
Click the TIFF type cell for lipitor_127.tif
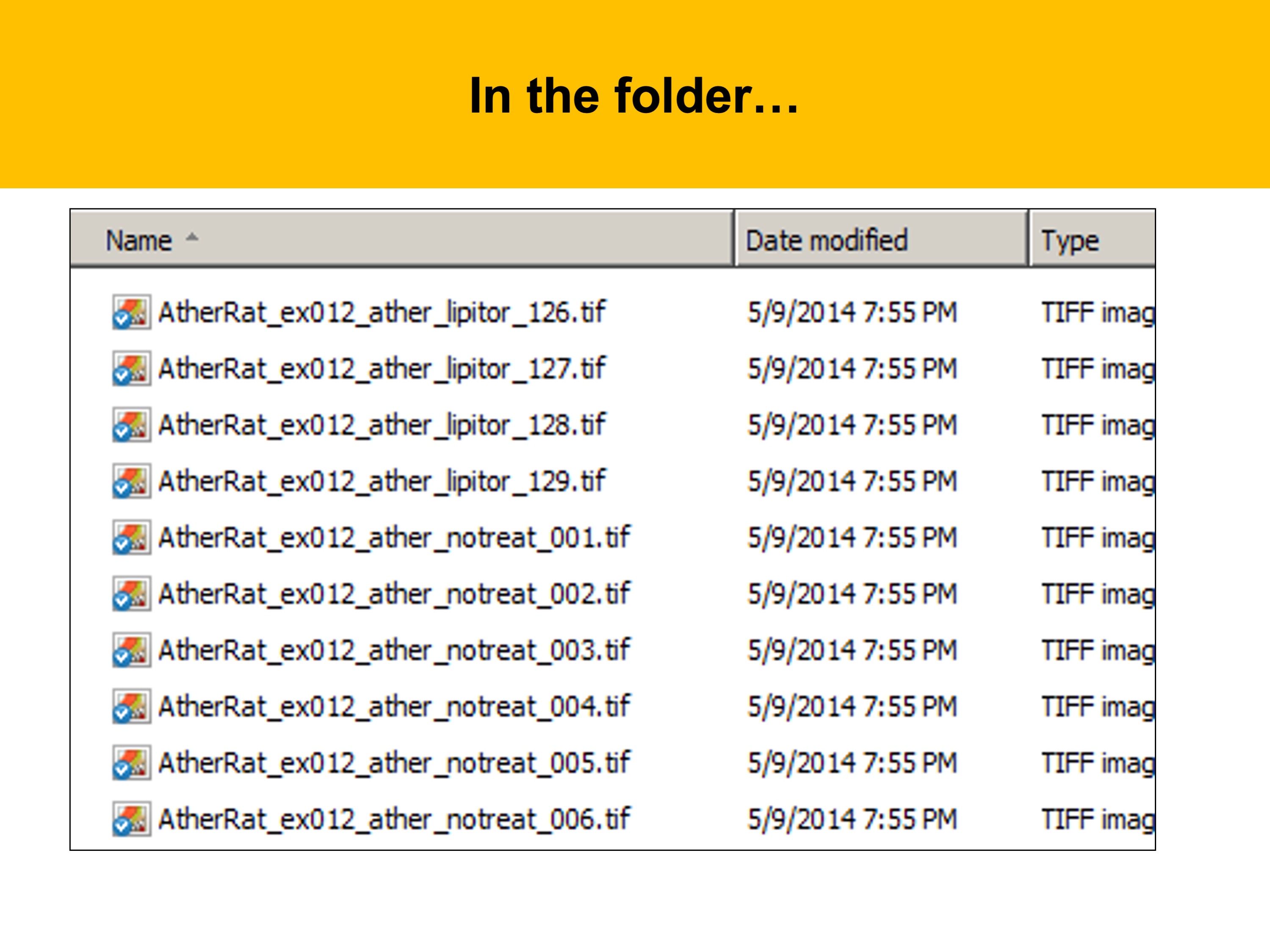[1097, 369]
